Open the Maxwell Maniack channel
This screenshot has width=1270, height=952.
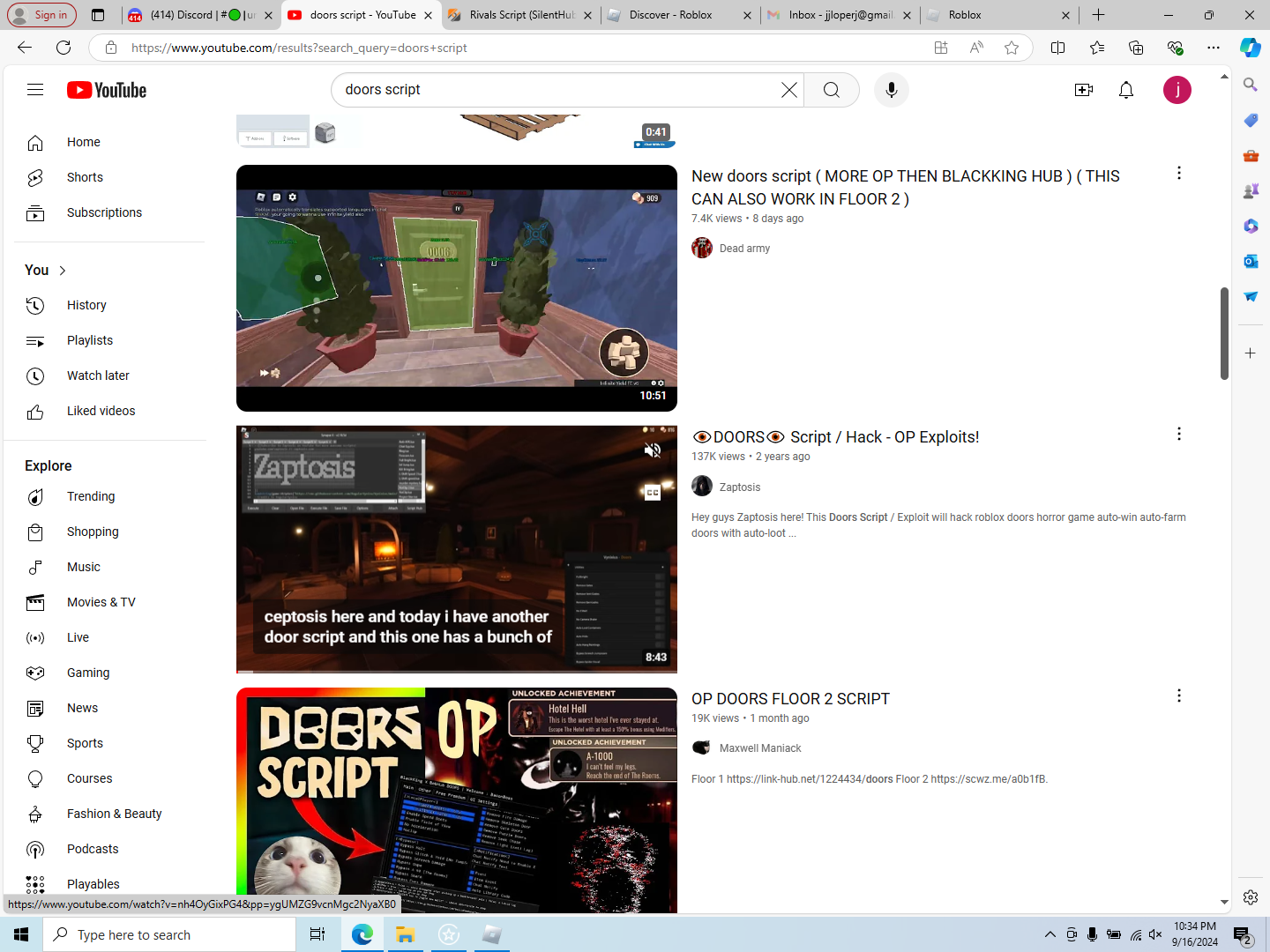(x=760, y=748)
